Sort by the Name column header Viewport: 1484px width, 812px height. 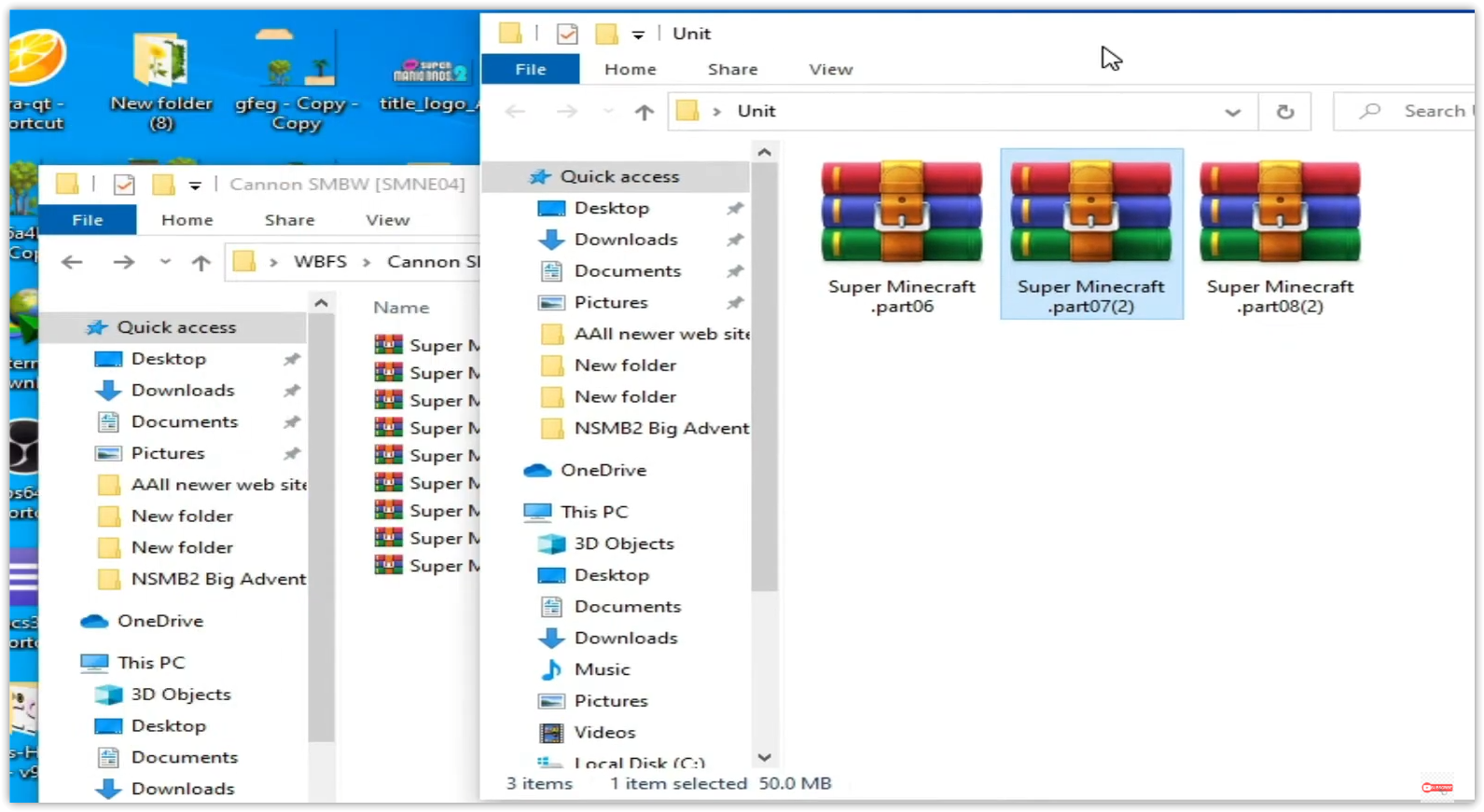(x=401, y=308)
